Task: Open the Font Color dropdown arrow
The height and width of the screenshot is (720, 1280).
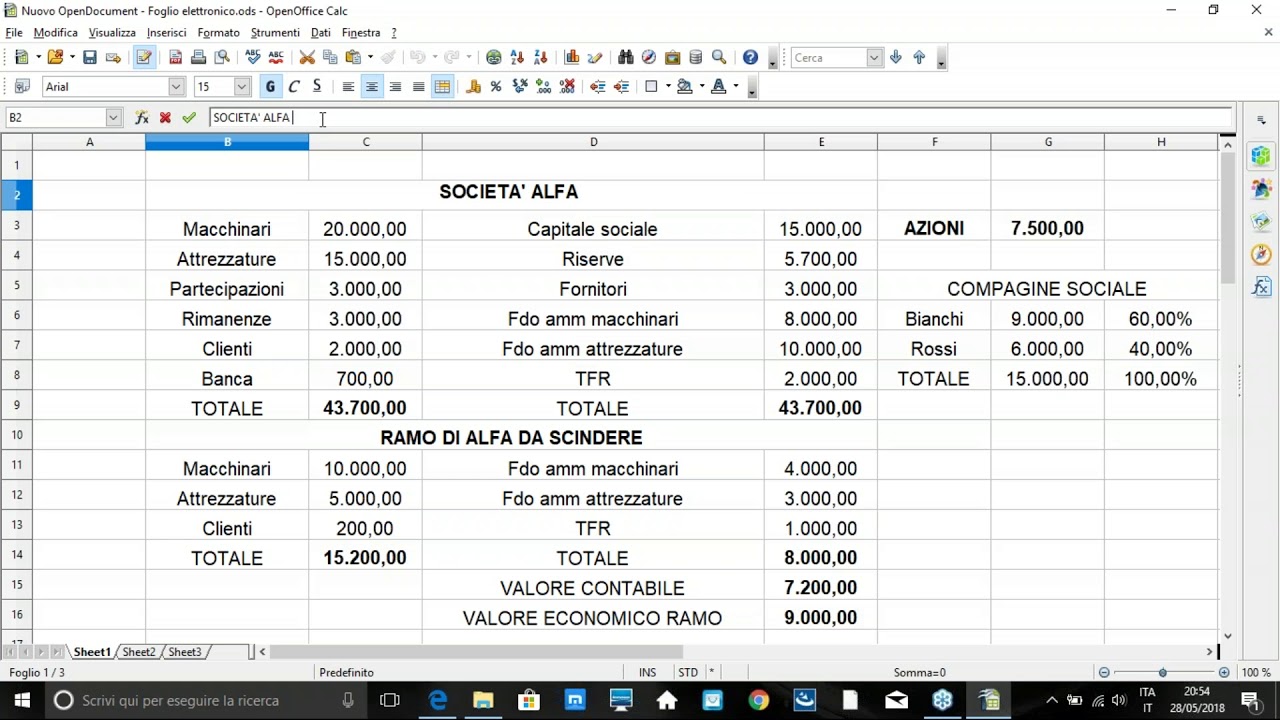Action: pos(736,87)
